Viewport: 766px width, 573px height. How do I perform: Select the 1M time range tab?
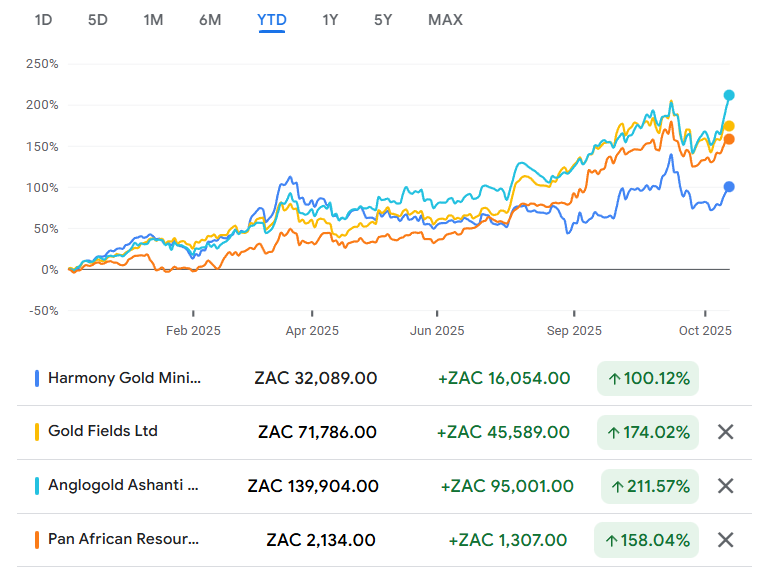(153, 19)
